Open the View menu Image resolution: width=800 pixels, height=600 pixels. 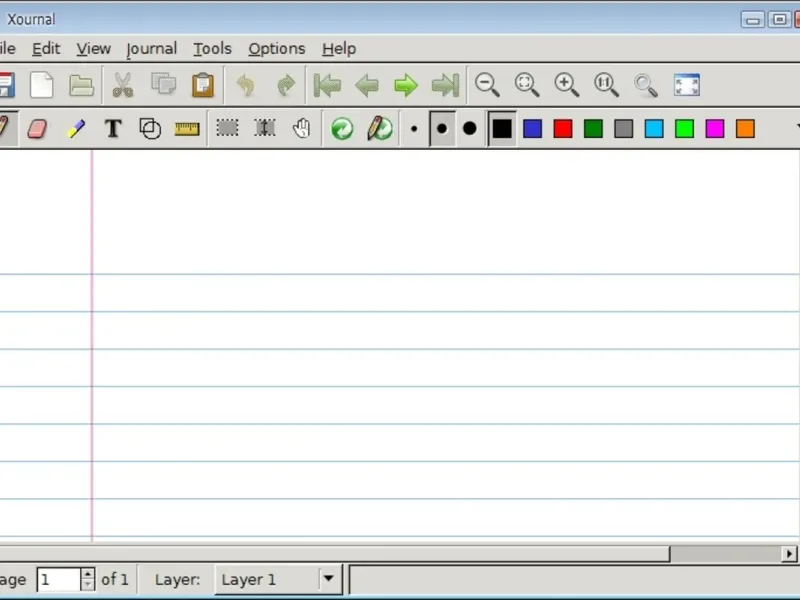pos(93,48)
